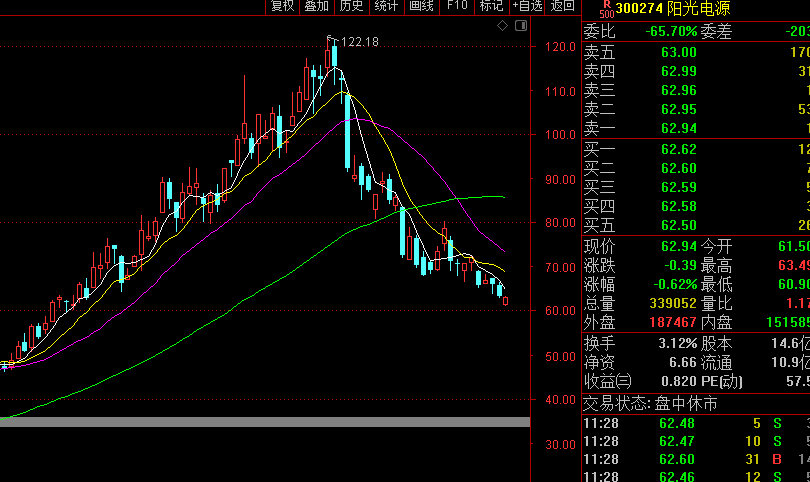Click stock title 300274 阳光电源

coord(673,9)
